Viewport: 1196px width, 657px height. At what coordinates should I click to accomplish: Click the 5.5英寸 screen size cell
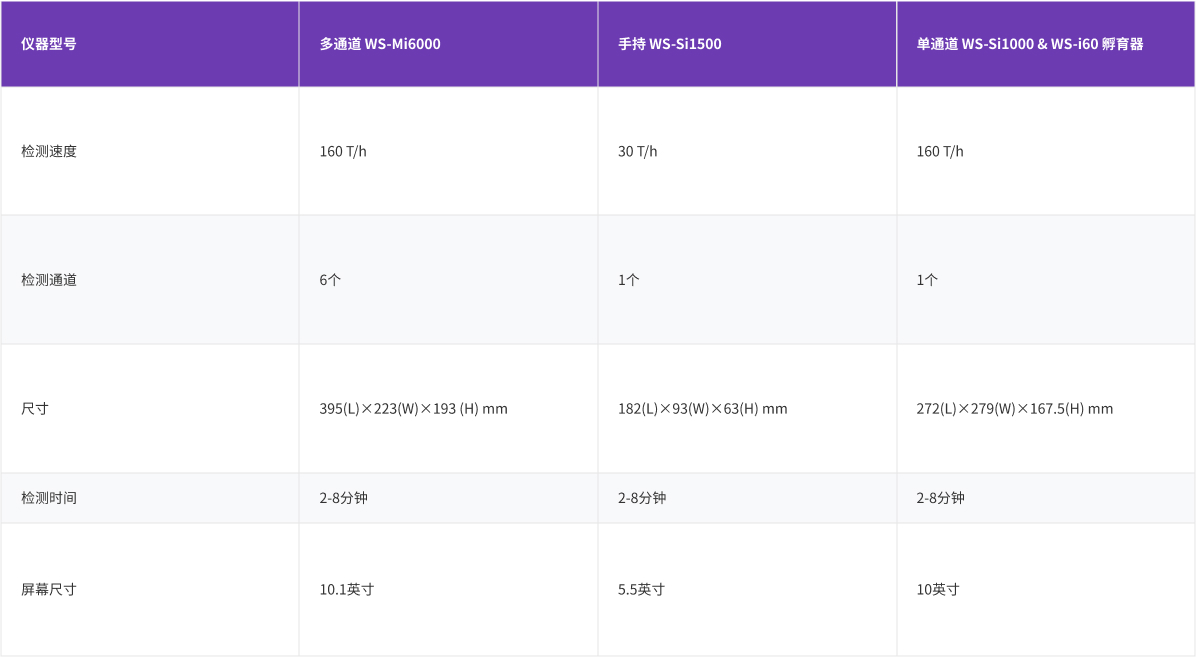pos(641,590)
